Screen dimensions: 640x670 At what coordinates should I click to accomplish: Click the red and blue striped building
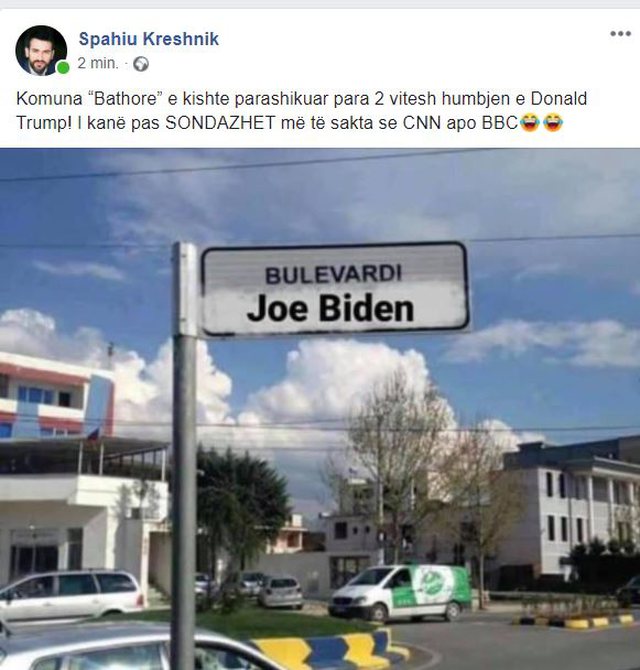click(x=56, y=396)
